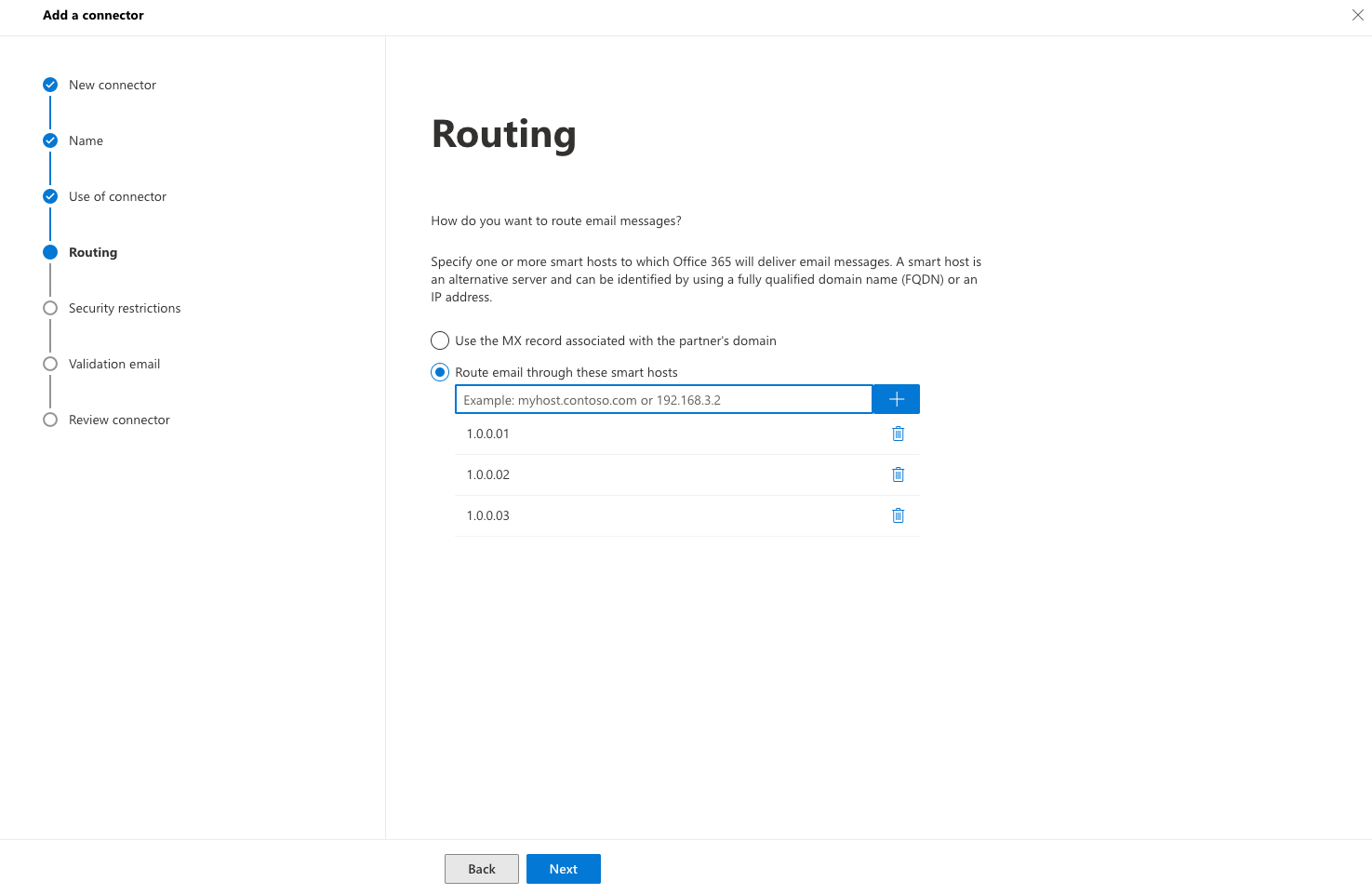Click the empty circle beside Security restrictions
This screenshot has height=894, width=1372.
(x=49, y=308)
